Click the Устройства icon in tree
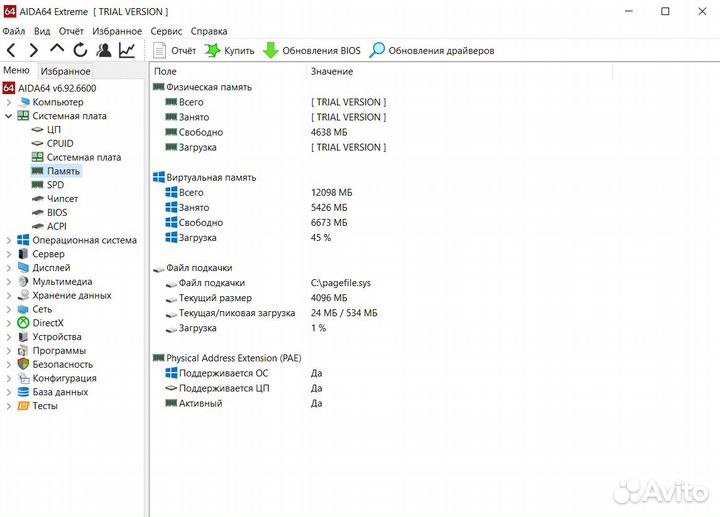The width and height of the screenshot is (720, 517). coord(23,337)
